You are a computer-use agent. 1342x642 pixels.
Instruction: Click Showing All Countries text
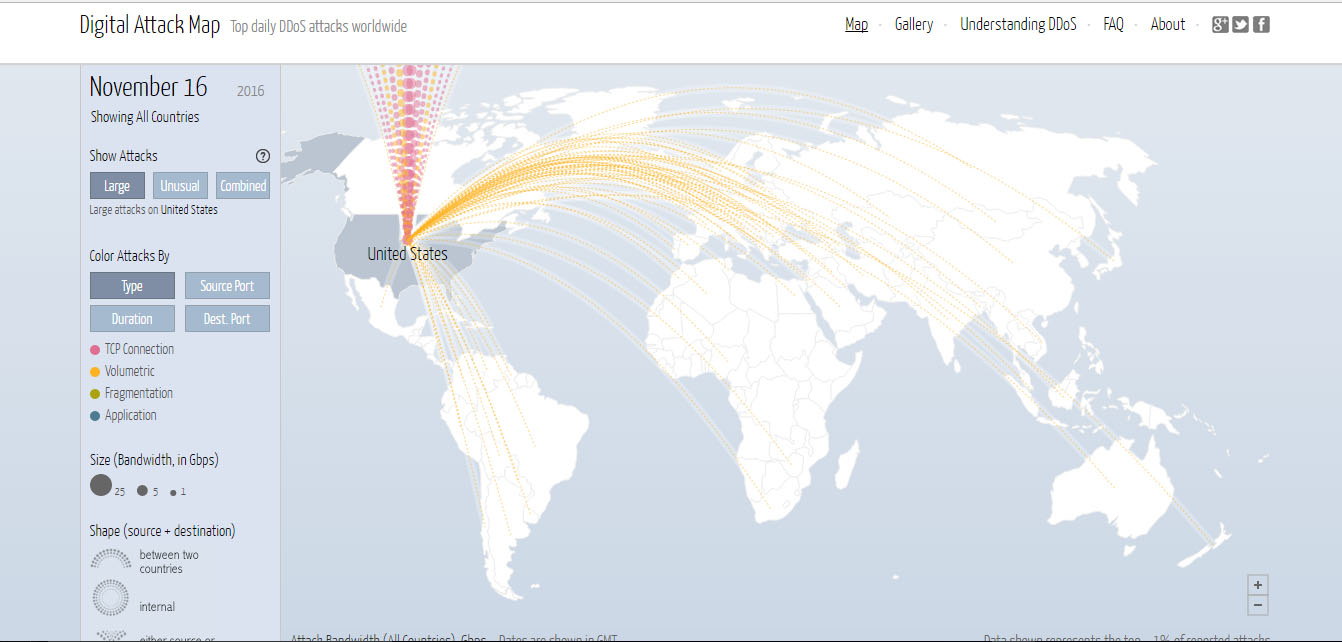[x=145, y=117]
